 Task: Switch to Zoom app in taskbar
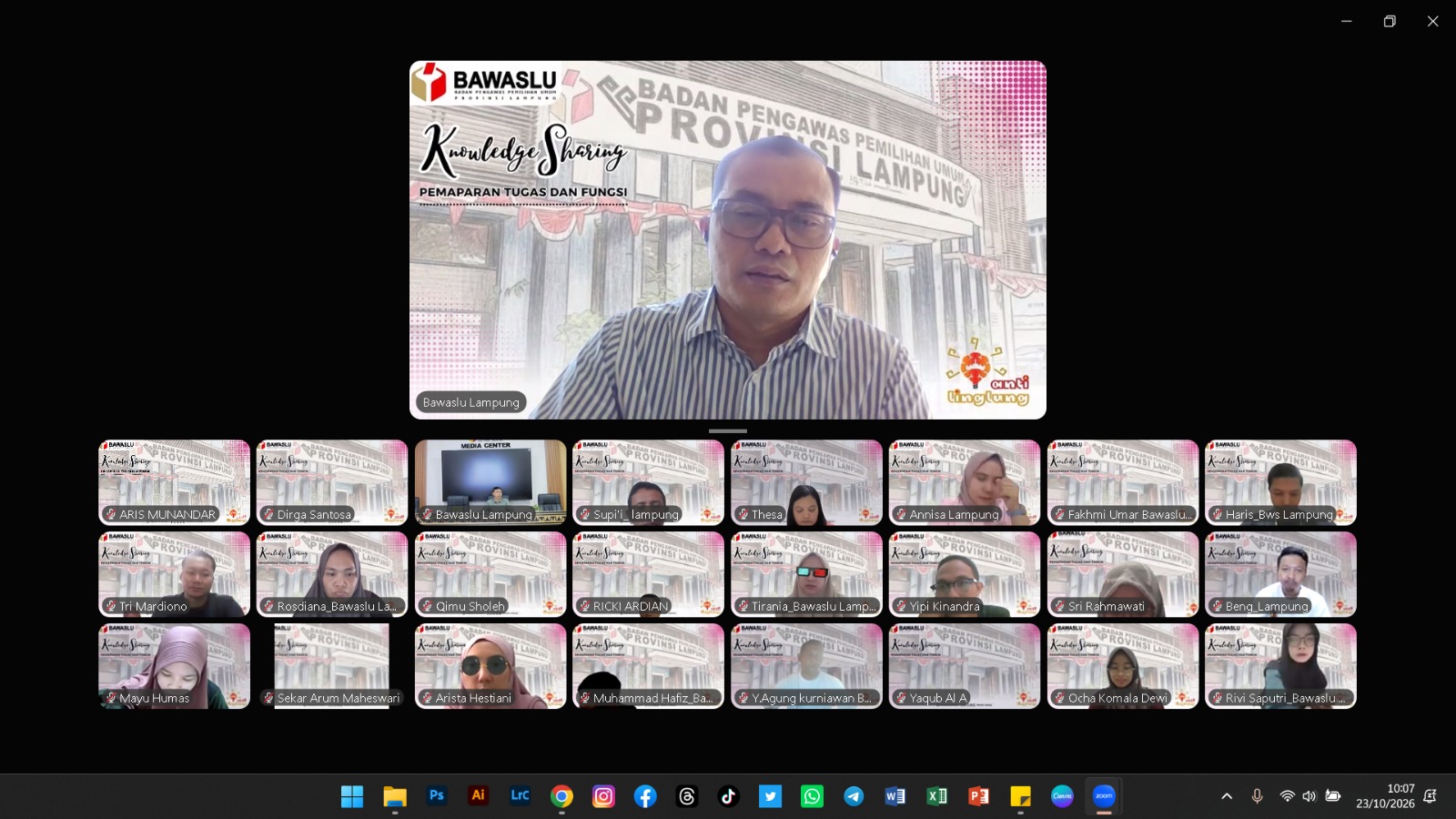tap(1104, 796)
